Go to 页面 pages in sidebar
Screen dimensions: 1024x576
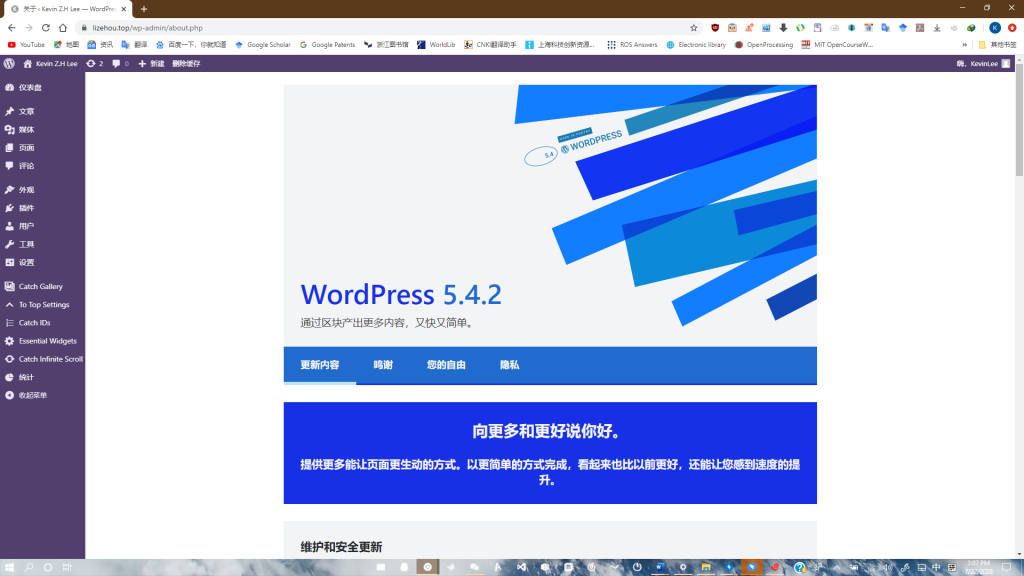(42, 148)
